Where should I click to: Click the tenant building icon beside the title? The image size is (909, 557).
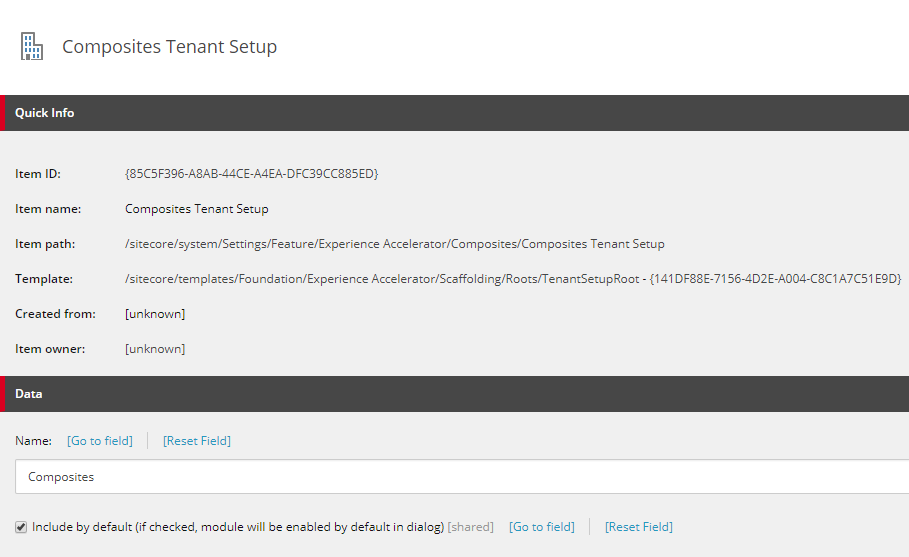click(x=32, y=46)
